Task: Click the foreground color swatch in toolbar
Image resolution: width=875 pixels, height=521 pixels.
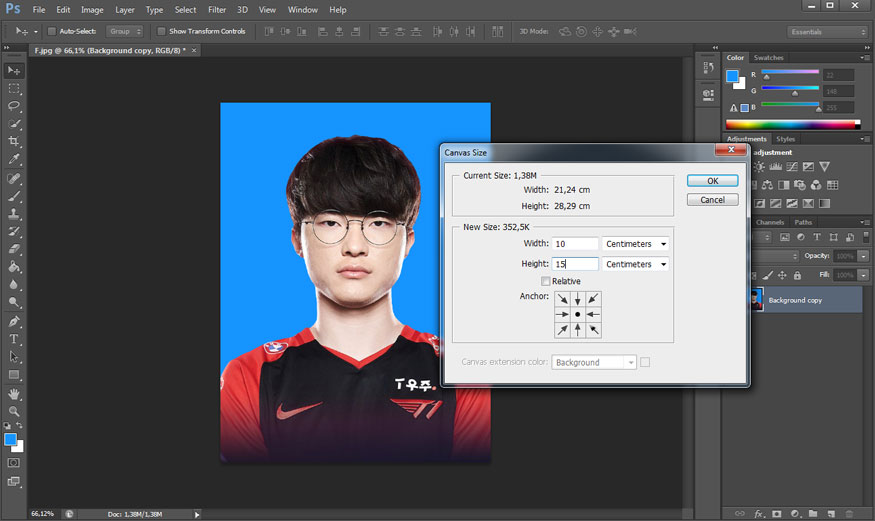Action: (10, 440)
